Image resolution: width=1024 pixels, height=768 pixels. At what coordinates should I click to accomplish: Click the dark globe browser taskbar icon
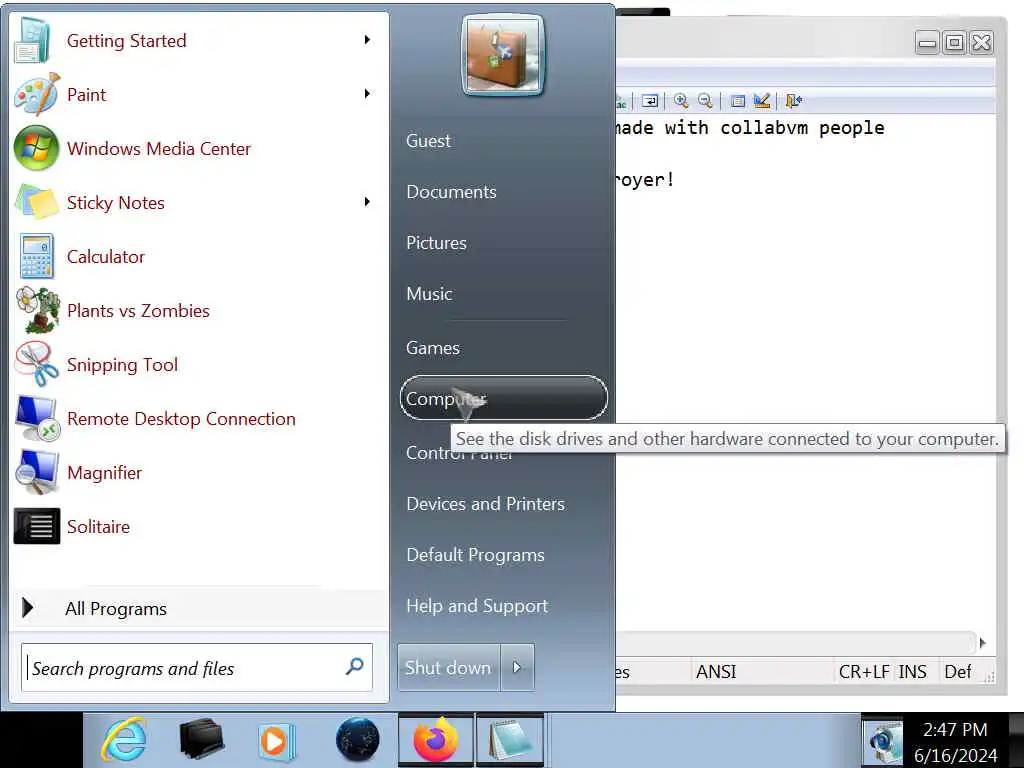357,741
